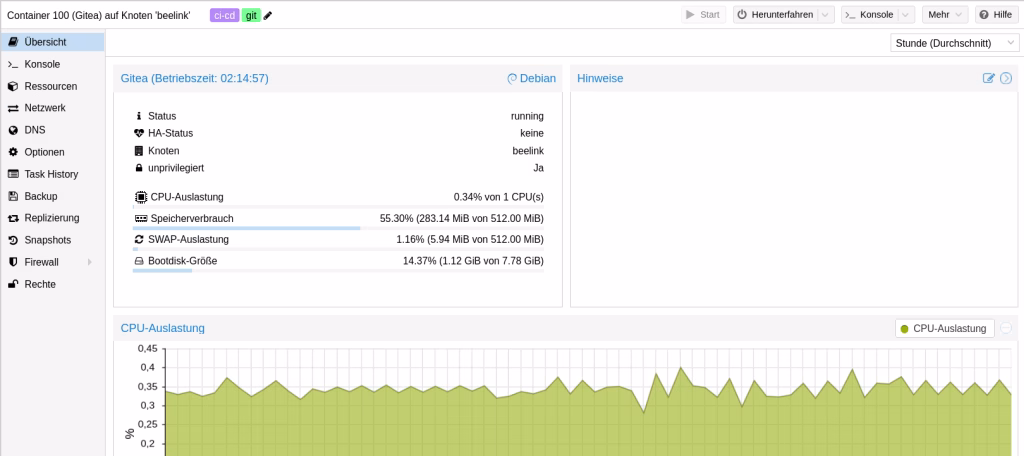The height and width of the screenshot is (456, 1024).
Task: Collapse the Hinweise panel with arrow icon
Action: pyautogui.click(x=1006, y=78)
